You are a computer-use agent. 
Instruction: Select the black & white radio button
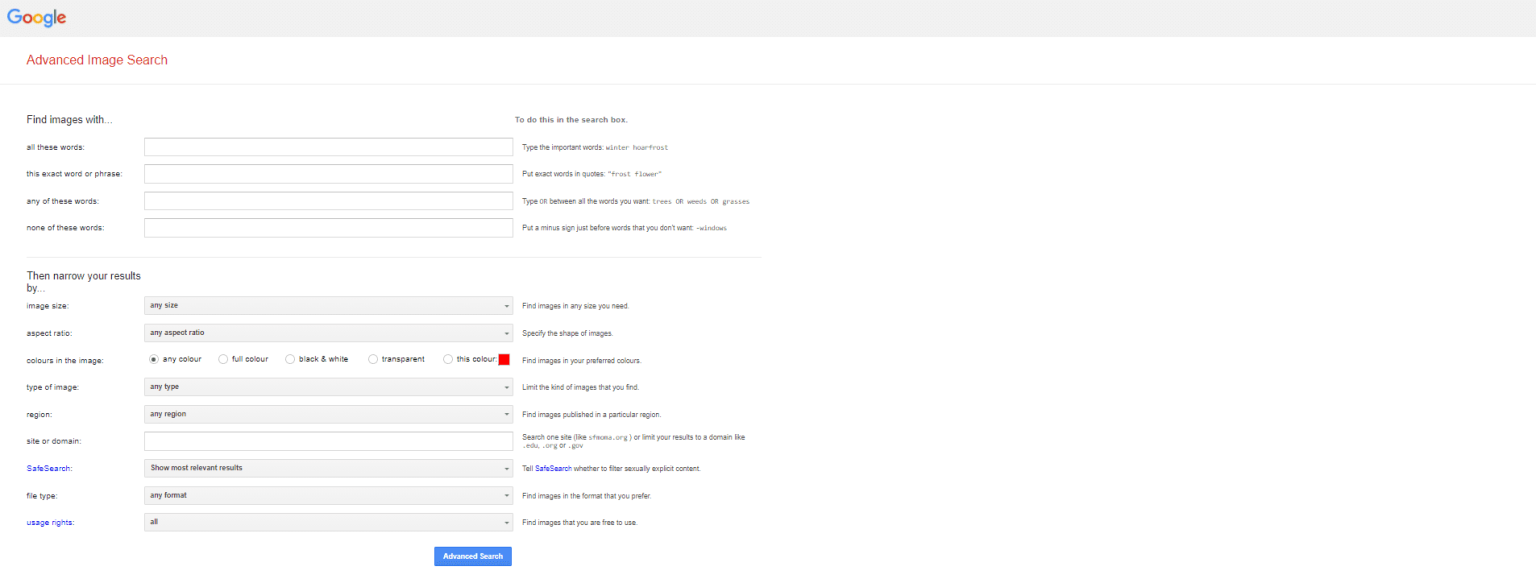click(289, 359)
